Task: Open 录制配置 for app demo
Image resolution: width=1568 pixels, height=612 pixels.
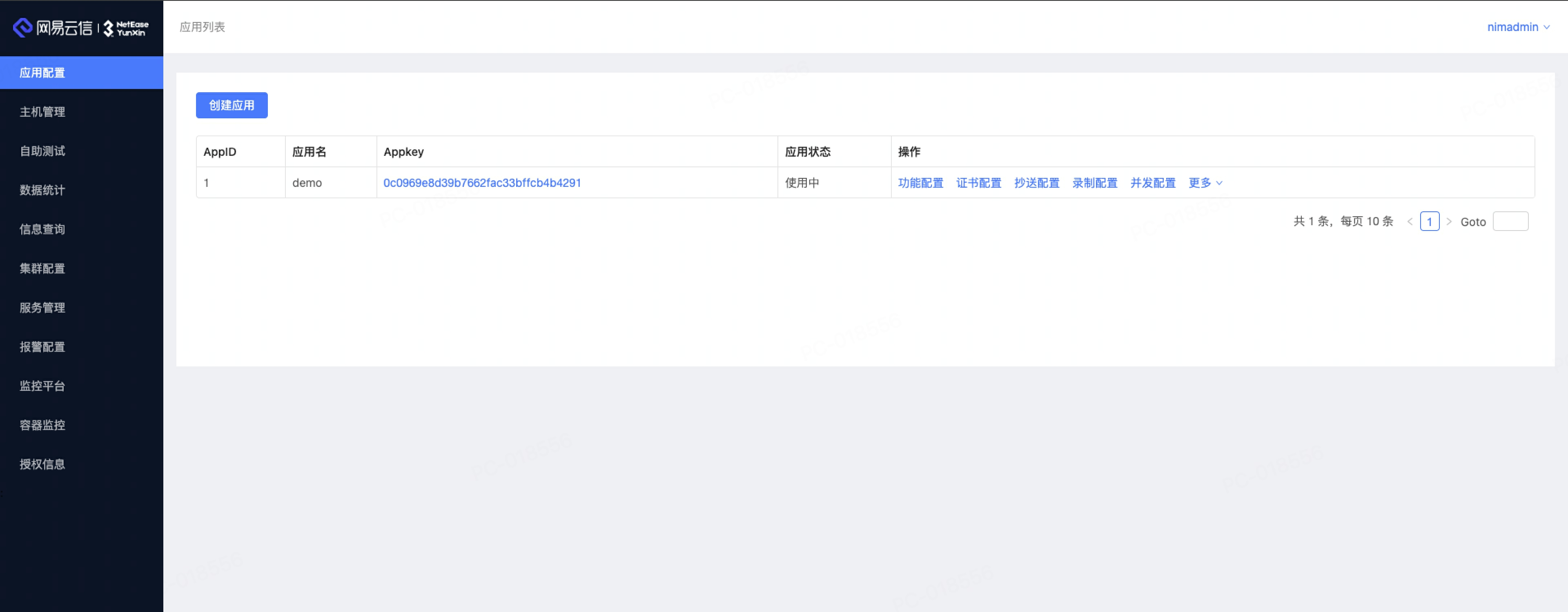Action: click(x=1094, y=182)
